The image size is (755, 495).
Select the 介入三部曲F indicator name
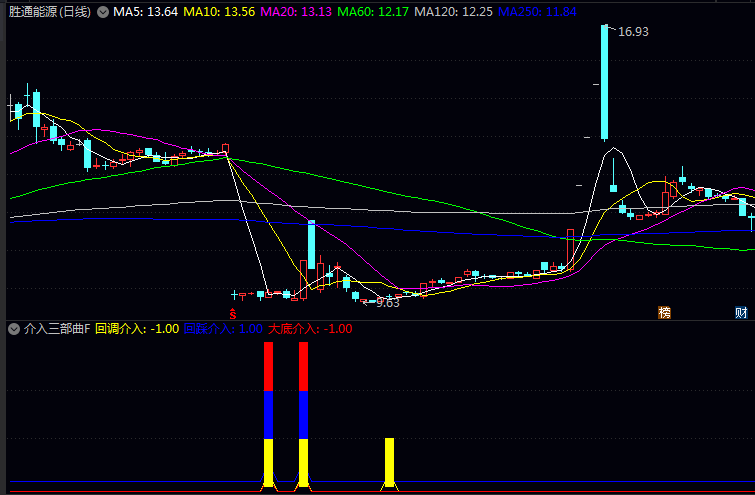point(57,329)
